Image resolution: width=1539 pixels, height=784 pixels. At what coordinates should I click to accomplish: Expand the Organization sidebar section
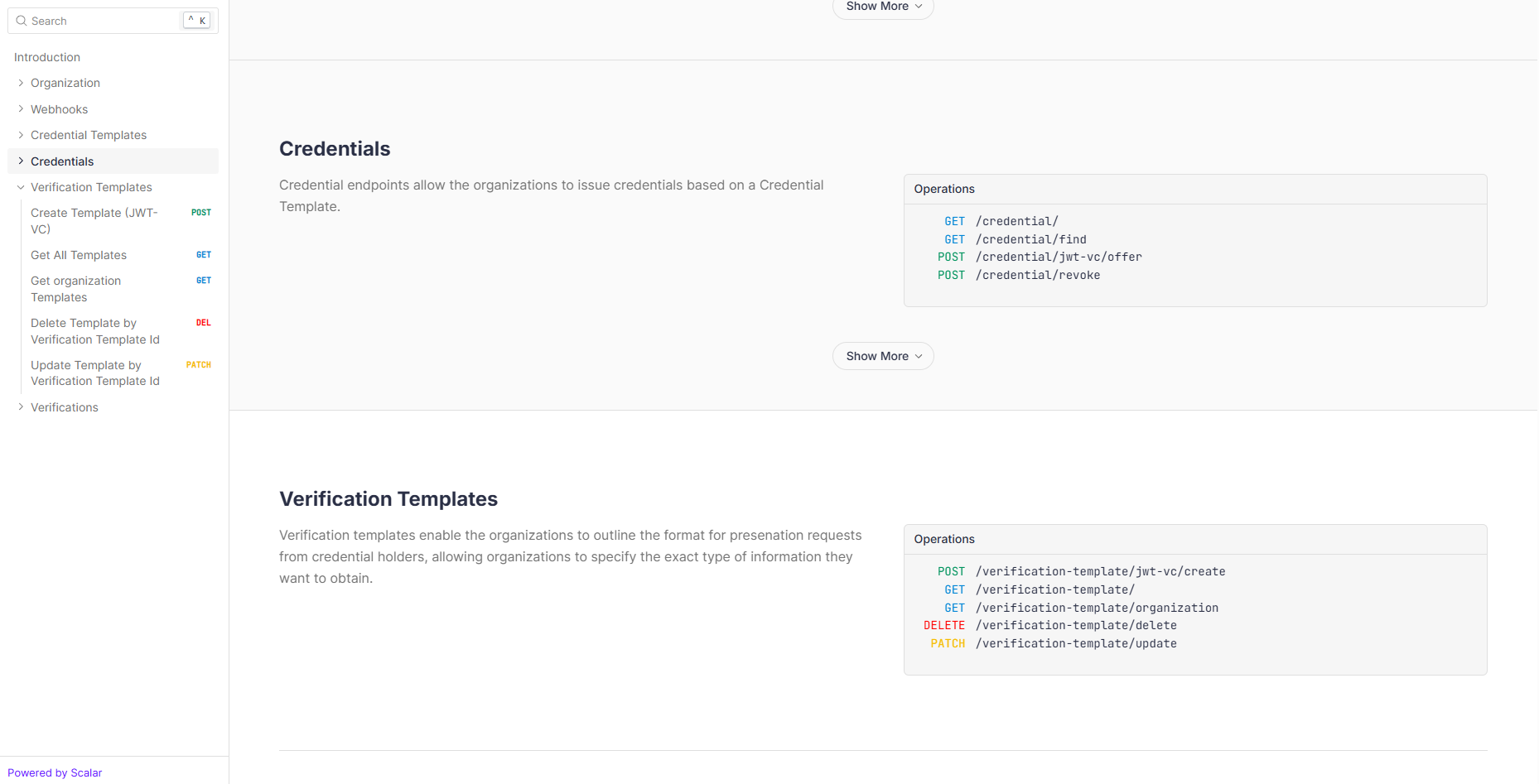(21, 83)
